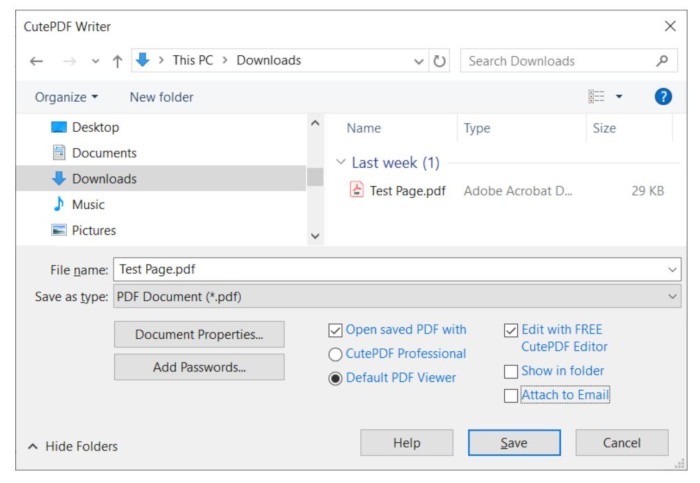Open the view options dropdown arrow
This screenshot has height=483, width=700.
[x=619, y=96]
